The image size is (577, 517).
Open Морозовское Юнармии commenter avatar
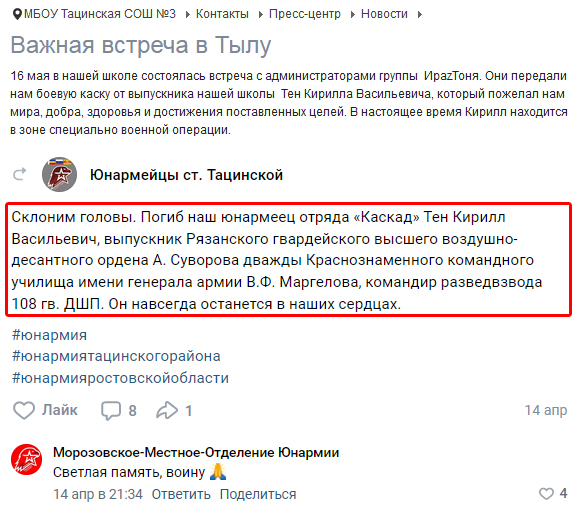pos(26,459)
